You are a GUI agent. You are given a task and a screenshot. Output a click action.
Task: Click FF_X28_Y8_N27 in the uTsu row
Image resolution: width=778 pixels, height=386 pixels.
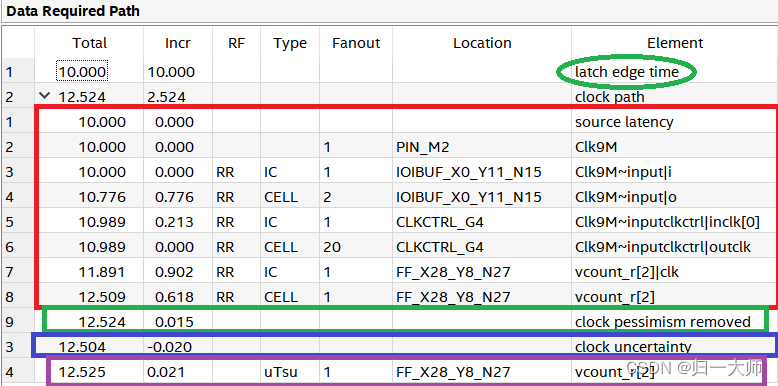pos(453,372)
